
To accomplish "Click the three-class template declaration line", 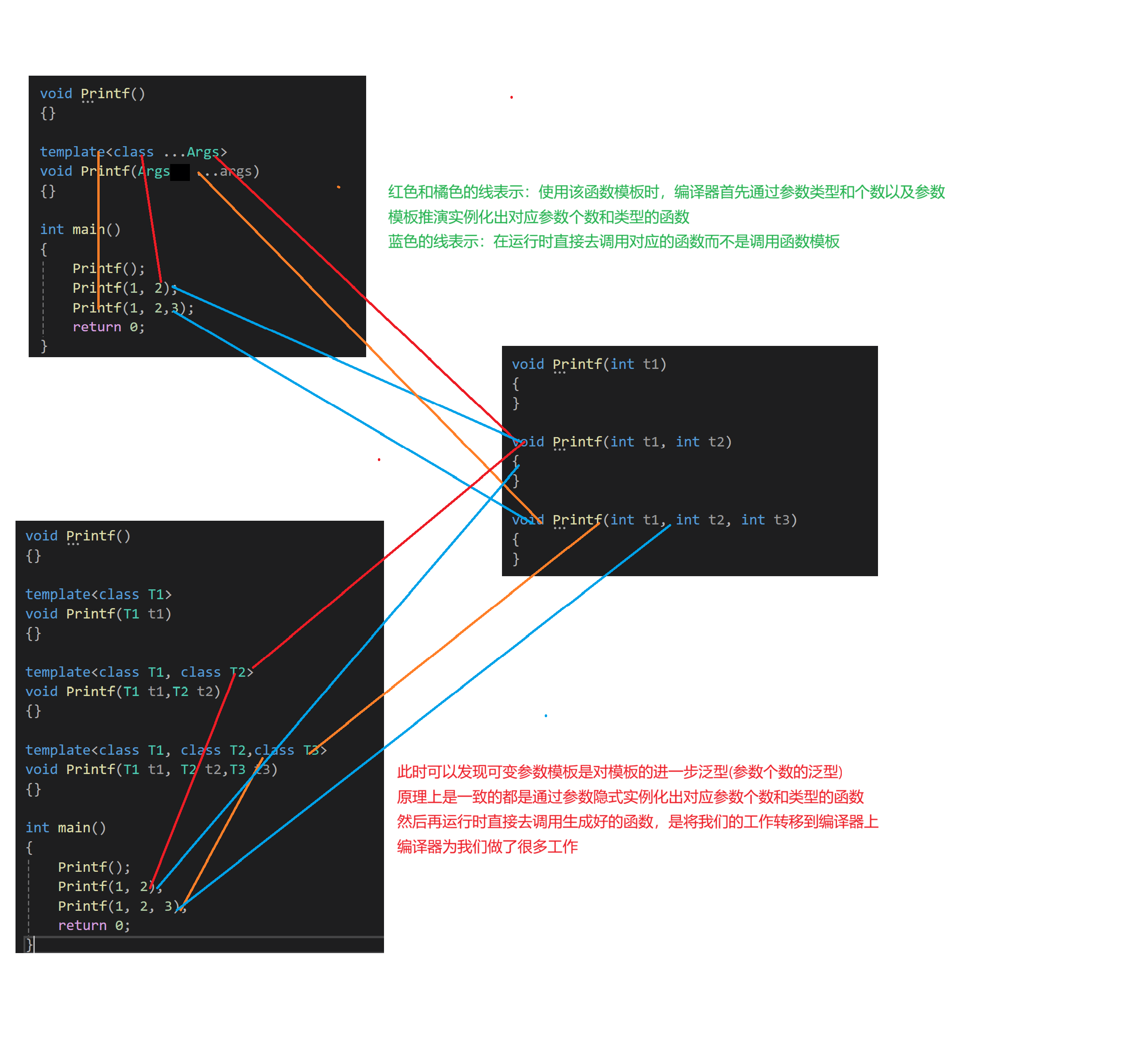I will click(175, 751).
